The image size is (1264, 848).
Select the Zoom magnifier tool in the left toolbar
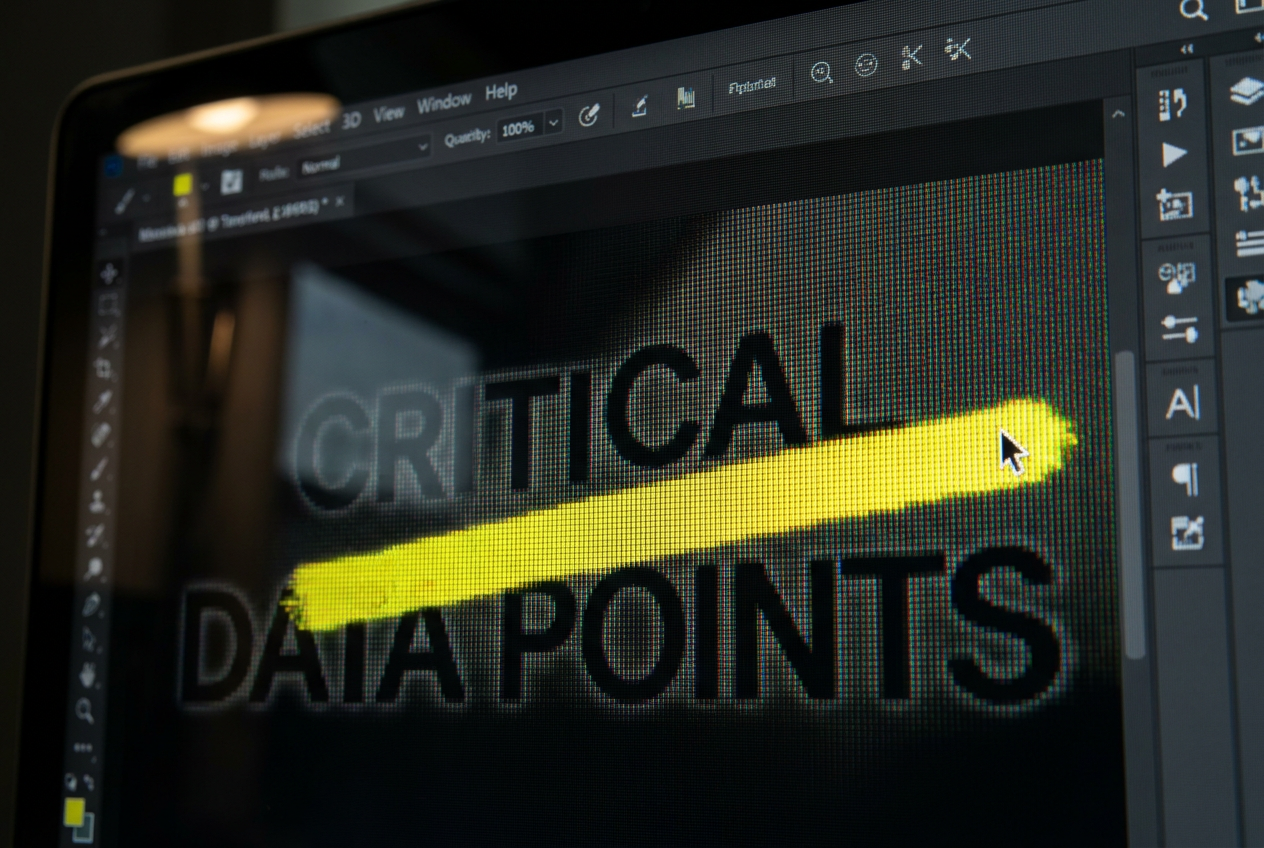click(x=86, y=711)
